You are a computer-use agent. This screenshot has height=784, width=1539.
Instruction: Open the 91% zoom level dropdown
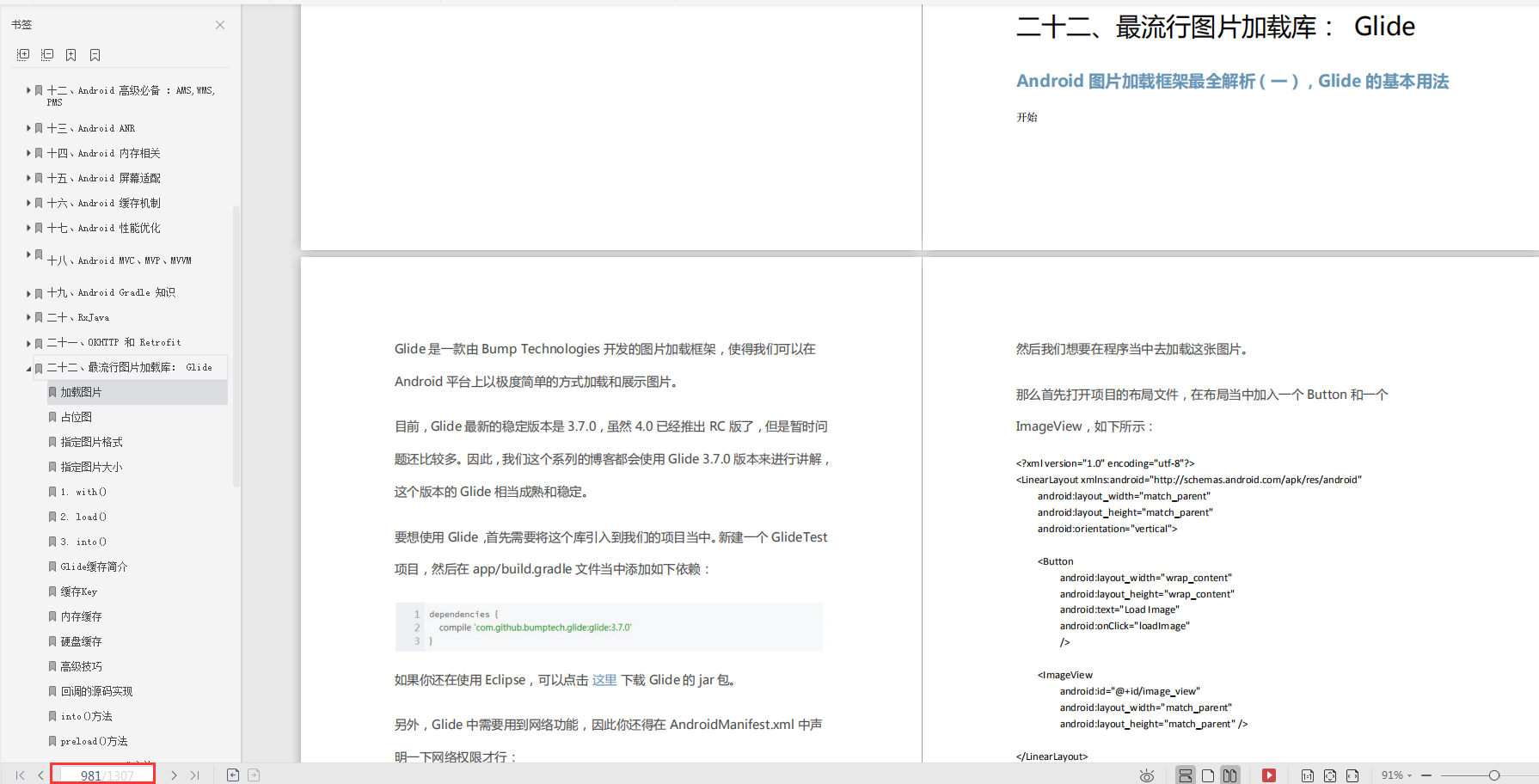point(1396,775)
